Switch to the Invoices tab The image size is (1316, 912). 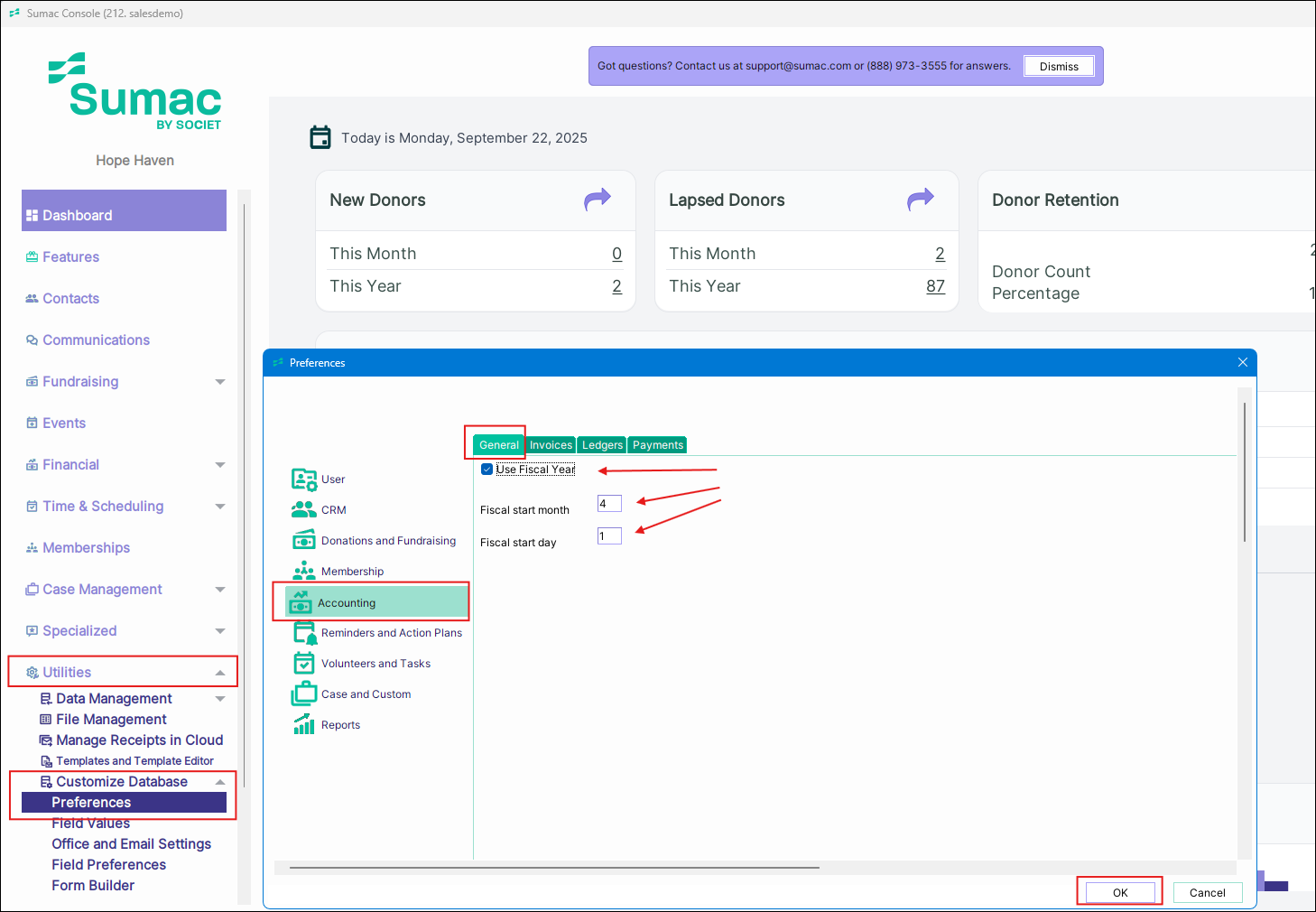coord(551,445)
